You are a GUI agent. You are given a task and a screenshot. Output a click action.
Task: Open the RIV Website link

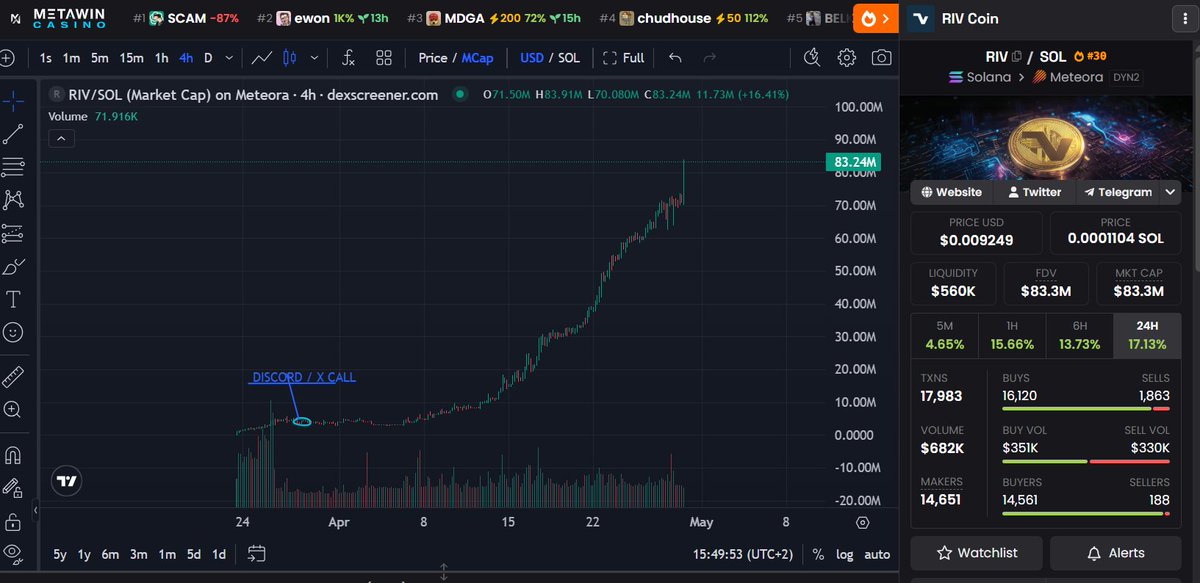(952, 192)
